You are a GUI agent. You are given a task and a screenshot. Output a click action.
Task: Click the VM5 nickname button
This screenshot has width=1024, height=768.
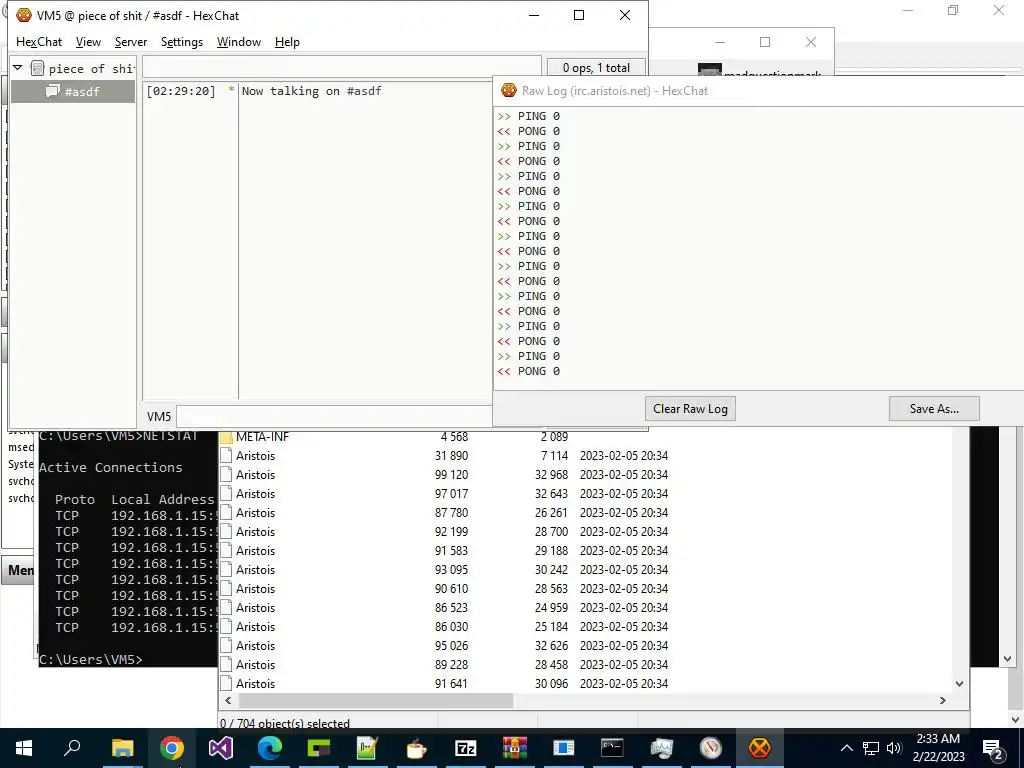[x=159, y=417]
